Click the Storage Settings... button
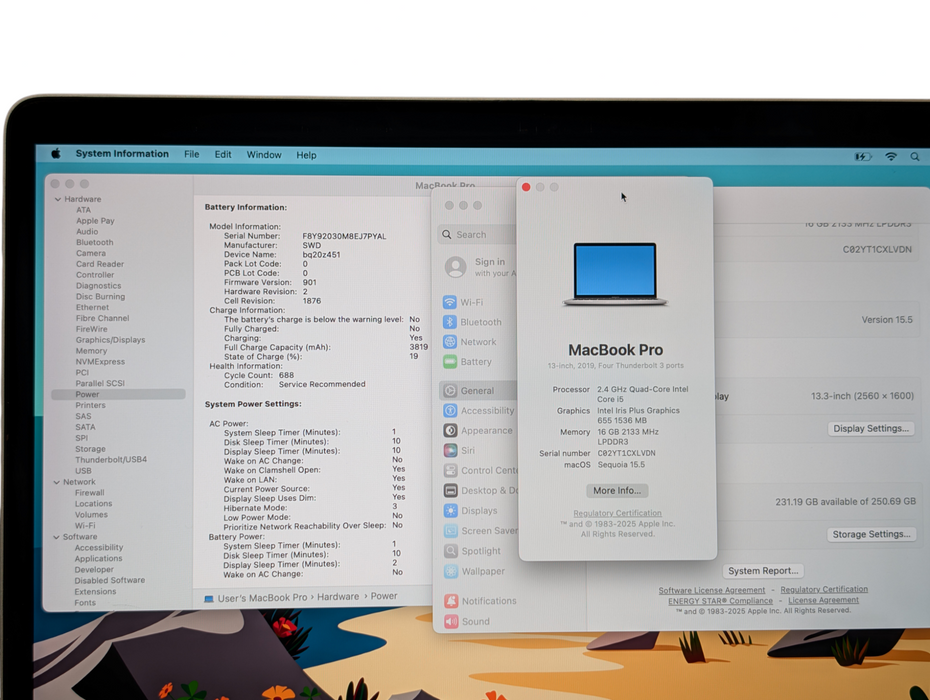This screenshot has height=700, width=930. [871, 534]
